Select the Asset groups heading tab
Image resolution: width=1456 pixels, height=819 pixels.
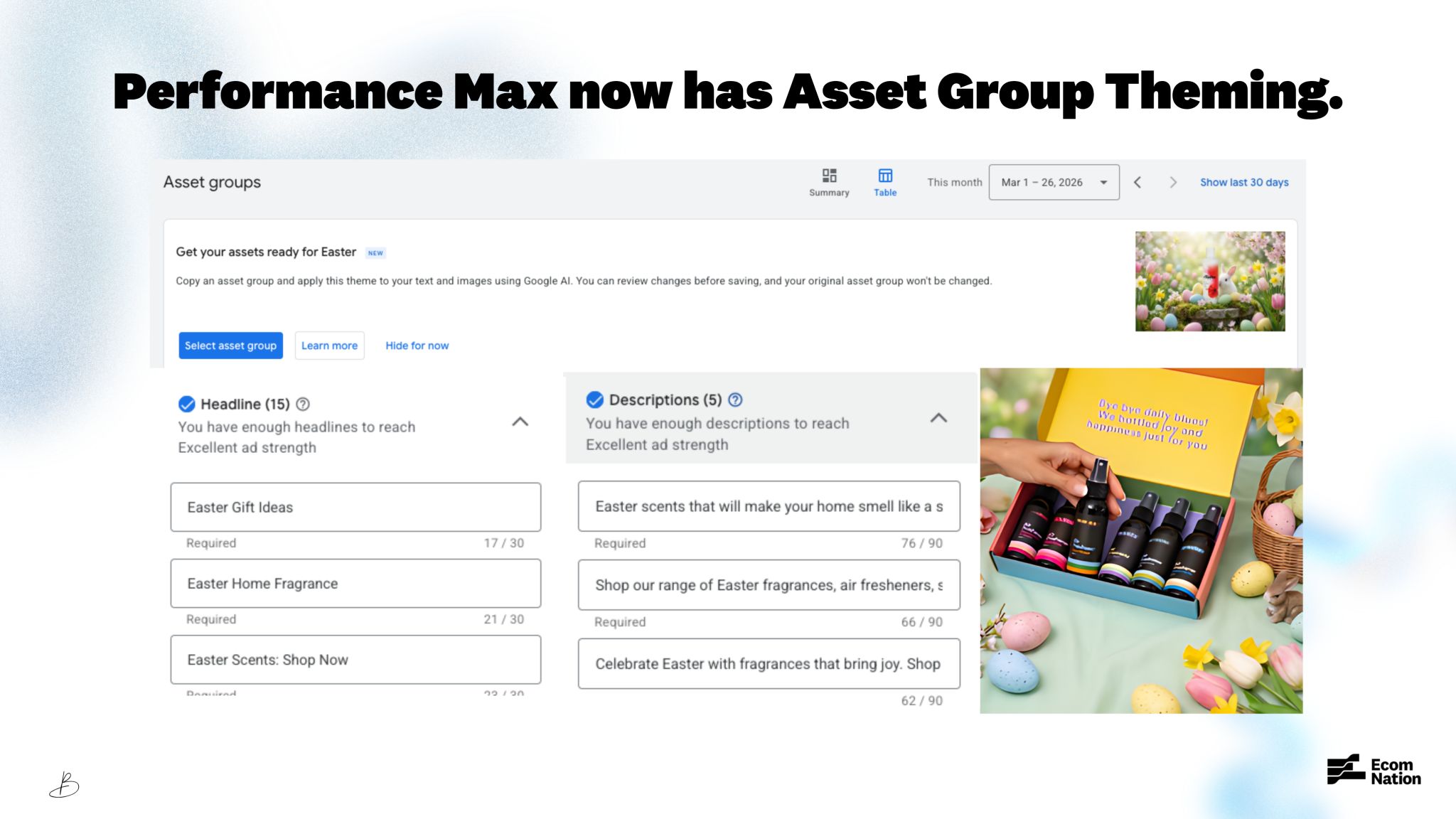[210, 182]
